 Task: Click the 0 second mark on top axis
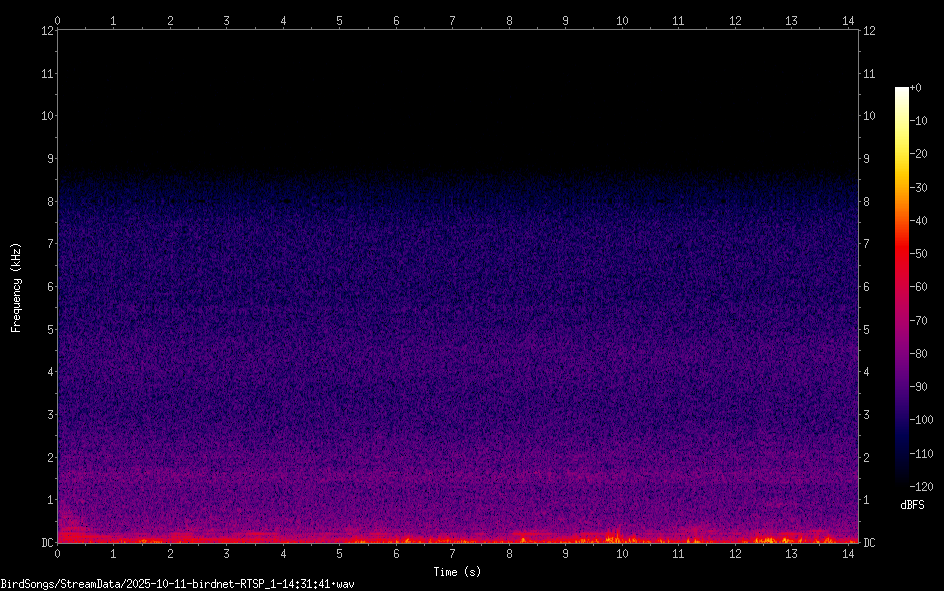(x=58, y=20)
